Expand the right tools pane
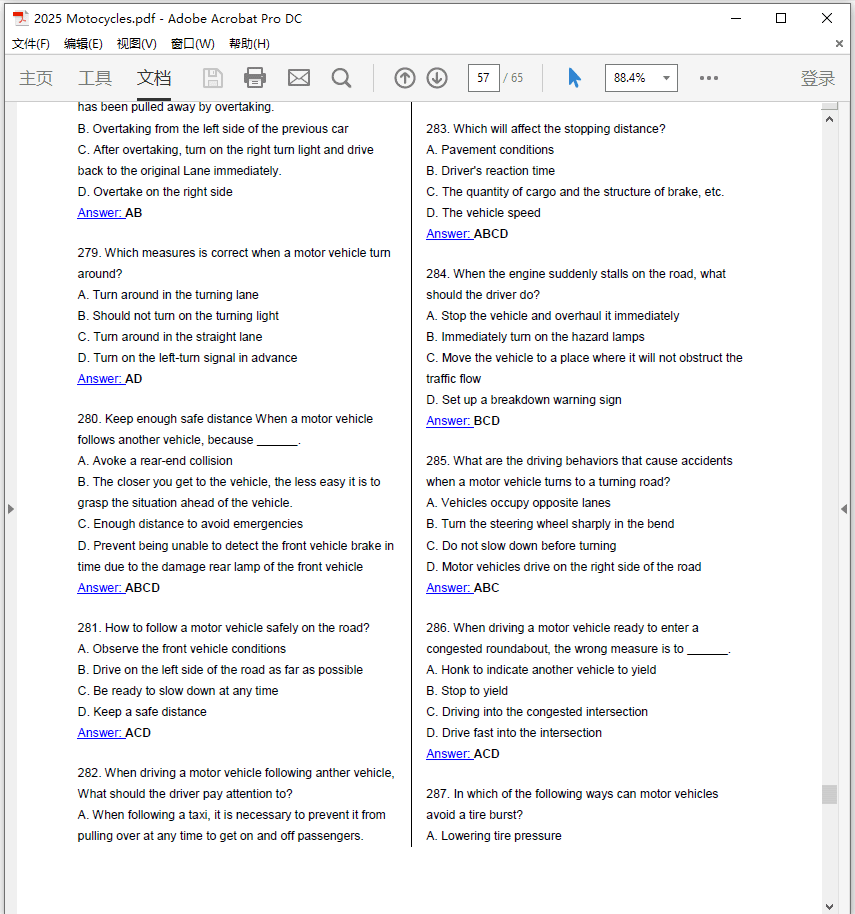Screen dimensions: 855x914 pyautogui.click(x=844, y=509)
